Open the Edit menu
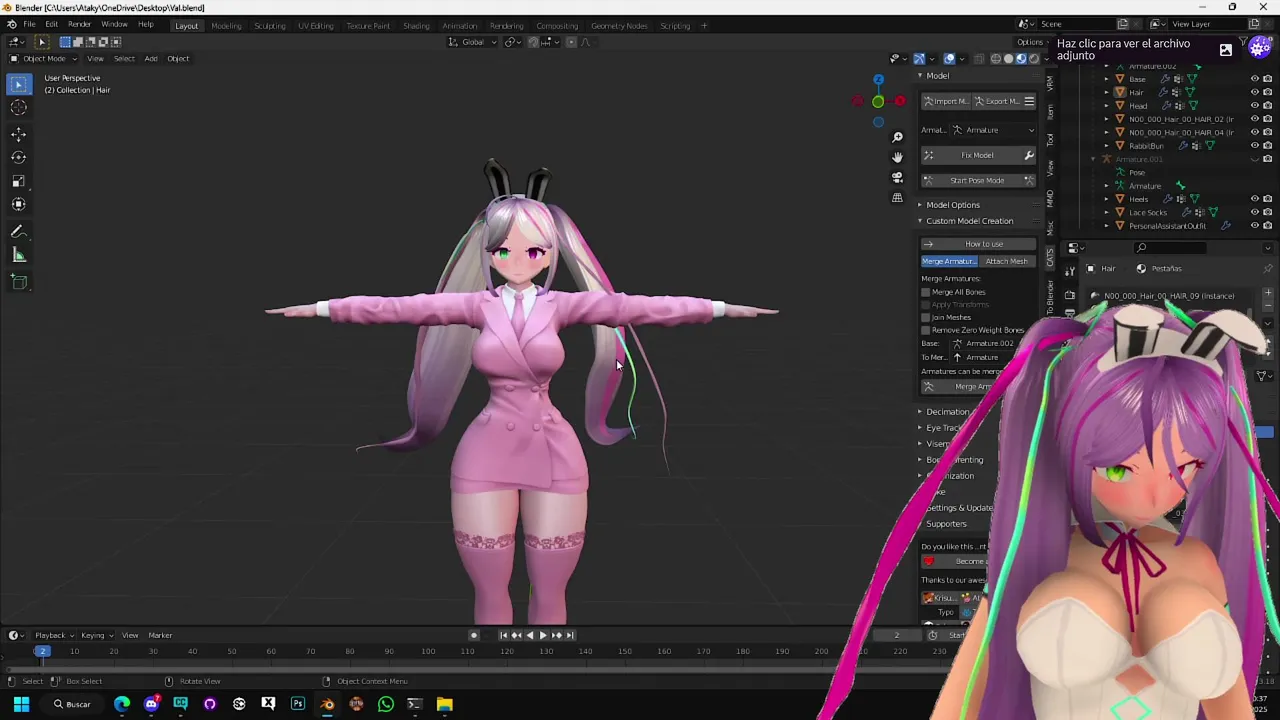Image resolution: width=1280 pixels, height=720 pixels. [51, 24]
